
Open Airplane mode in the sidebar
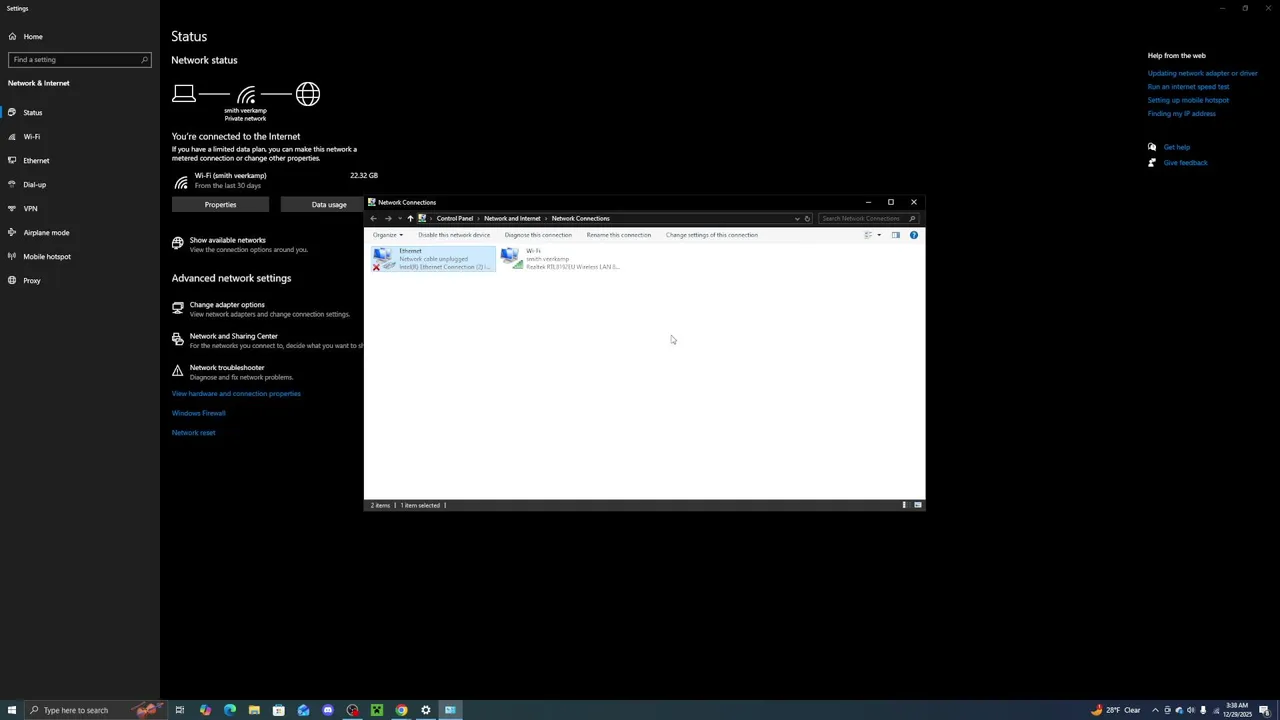39,232
